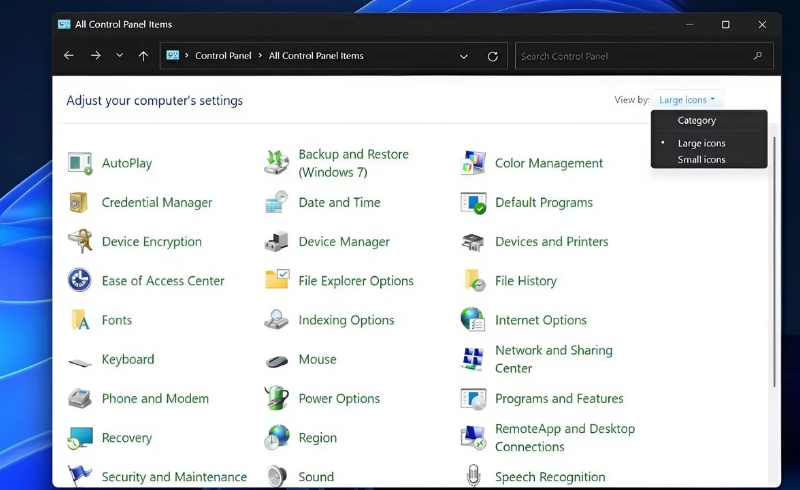The width and height of the screenshot is (800, 490).
Task: Choose Category from the View by menu
Action: (x=697, y=120)
